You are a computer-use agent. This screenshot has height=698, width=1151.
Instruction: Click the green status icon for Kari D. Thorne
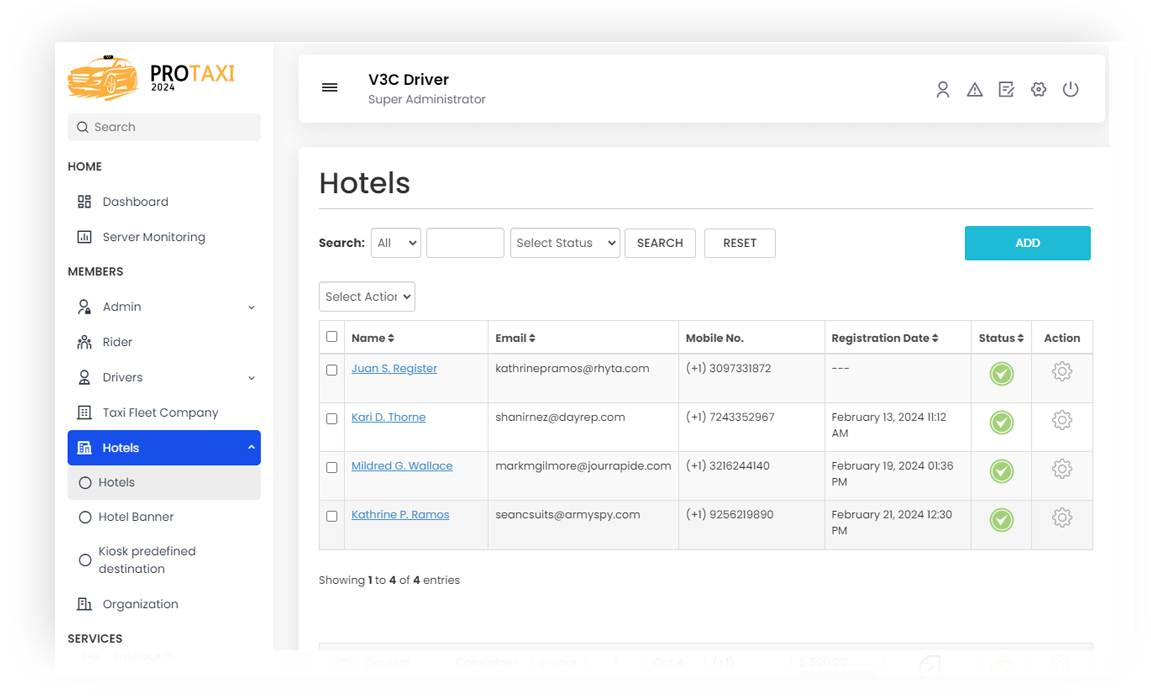[1001, 422]
